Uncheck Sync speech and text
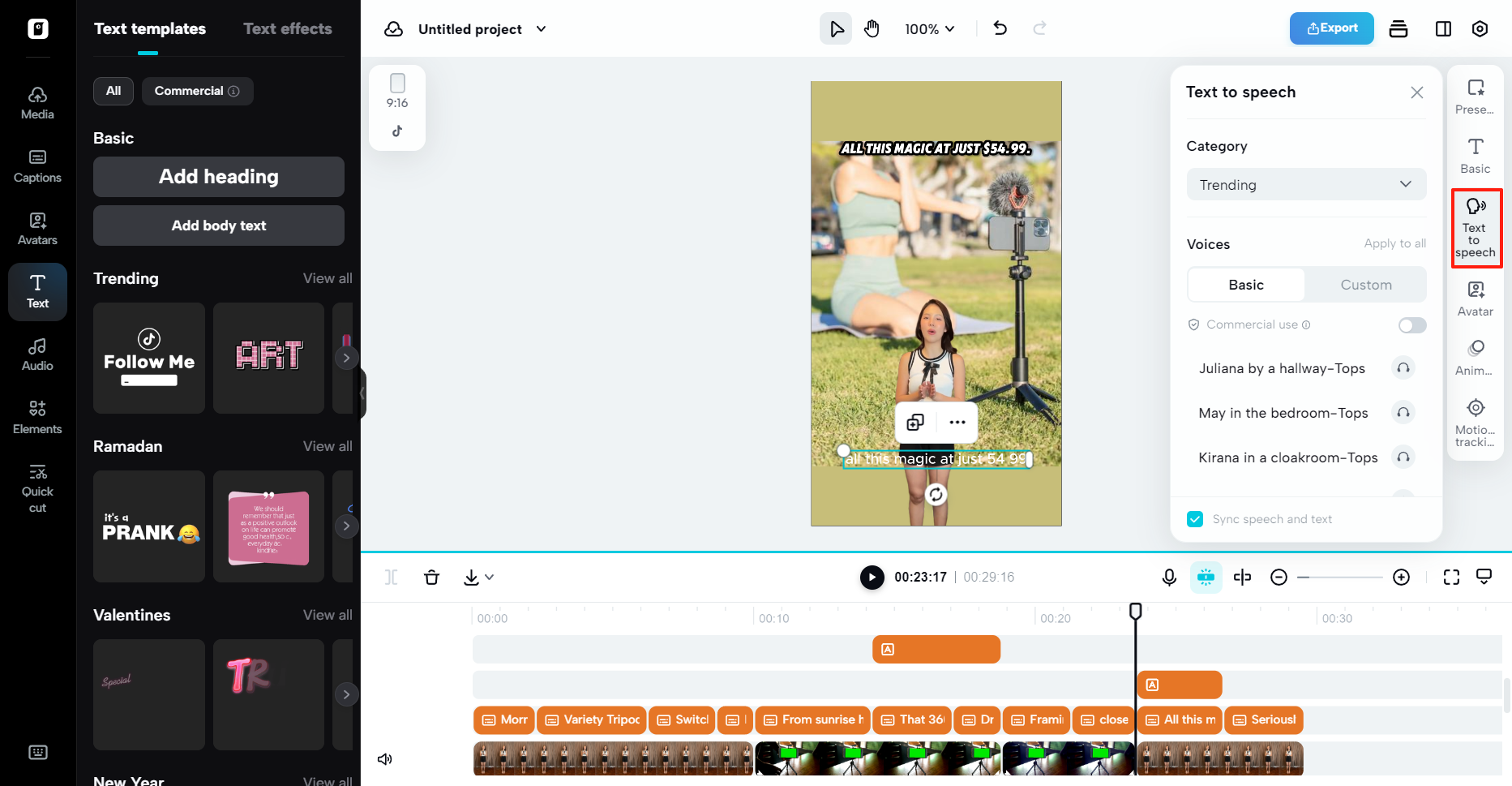The image size is (1512, 786). tap(1194, 518)
